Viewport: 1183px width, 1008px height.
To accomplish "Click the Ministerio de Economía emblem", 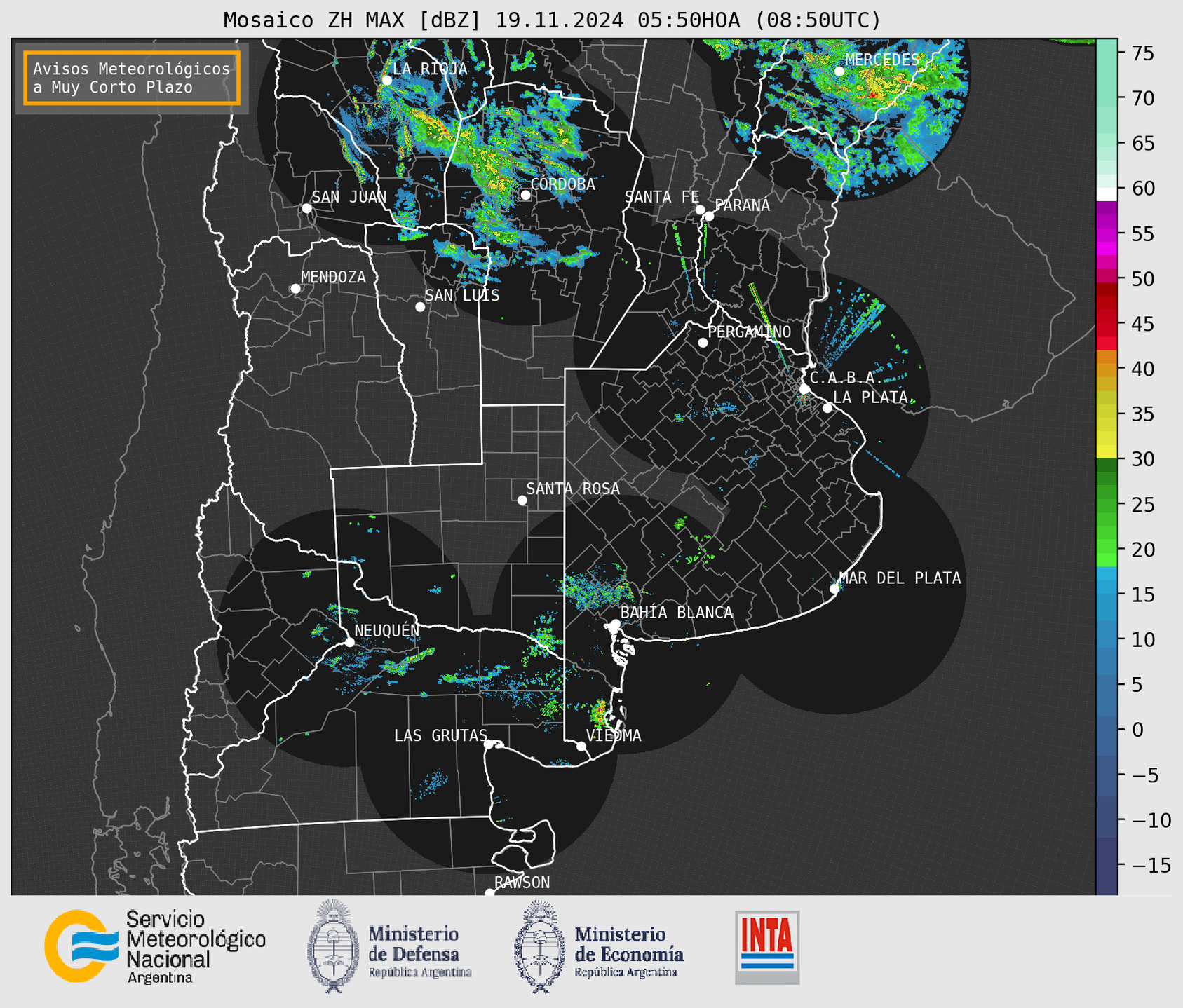I will point(539,946).
